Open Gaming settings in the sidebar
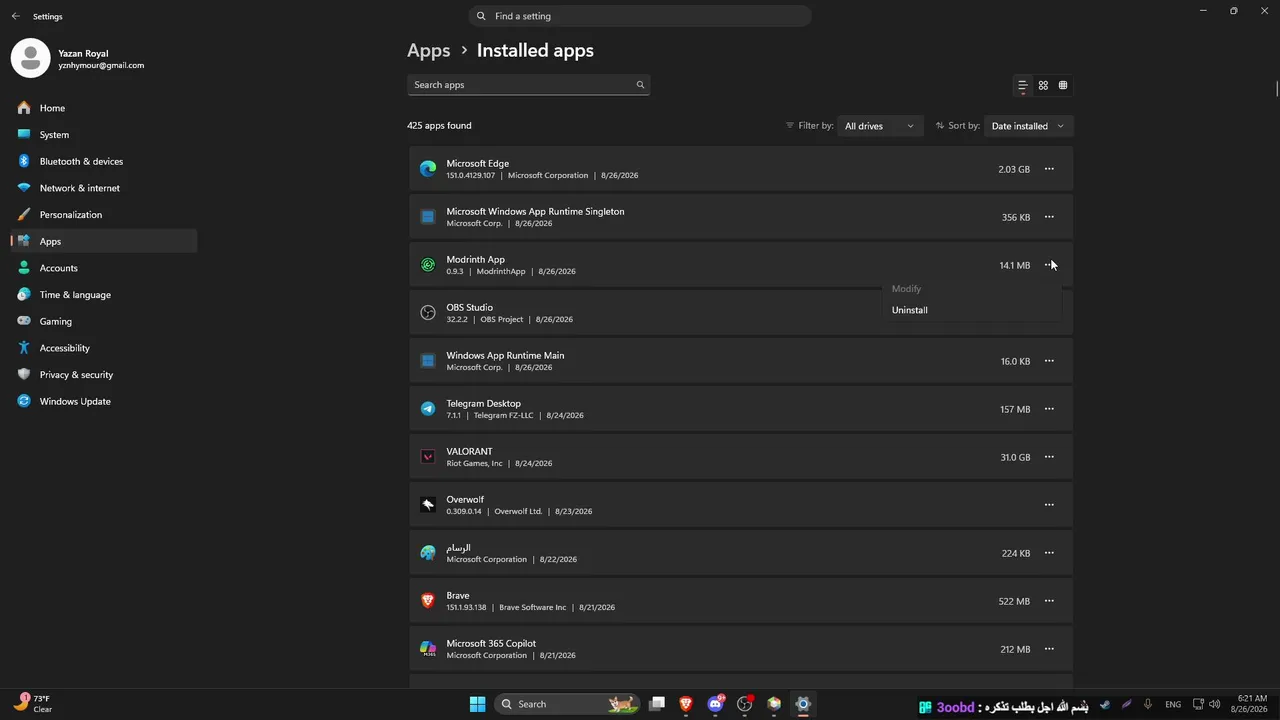1280x720 pixels. [104, 321]
